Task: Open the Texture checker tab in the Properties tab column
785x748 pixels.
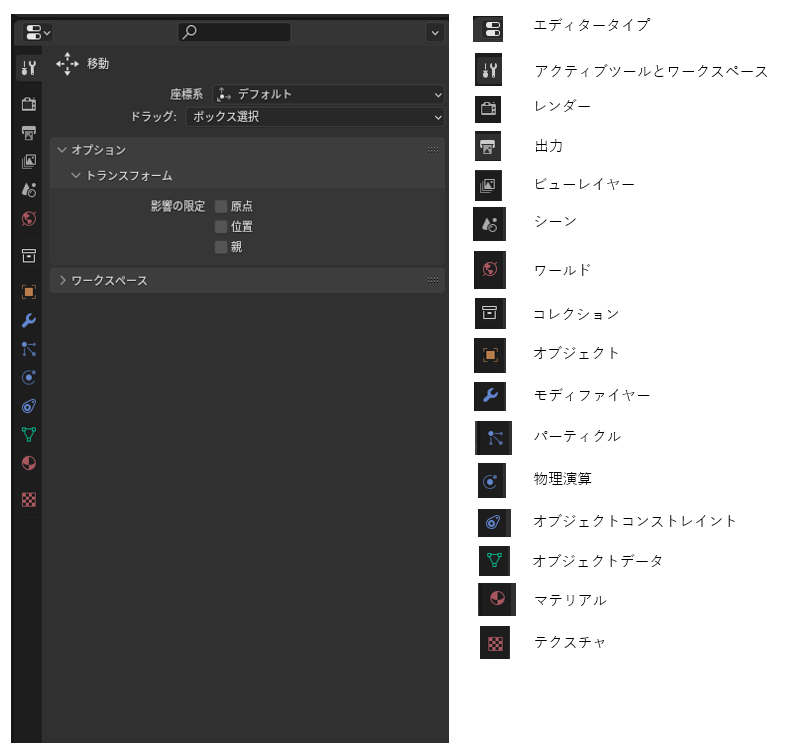Action: [x=29, y=500]
